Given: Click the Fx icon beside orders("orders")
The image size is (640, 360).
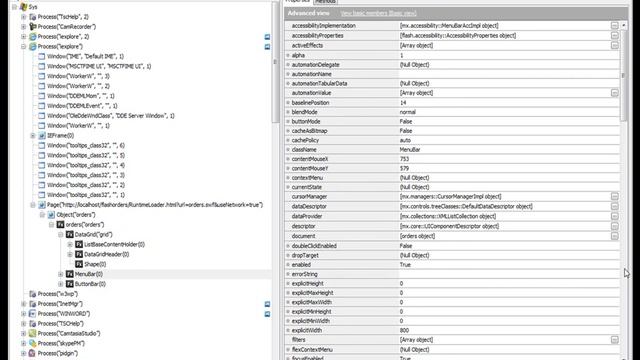Looking at the screenshot, I should point(60,224).
